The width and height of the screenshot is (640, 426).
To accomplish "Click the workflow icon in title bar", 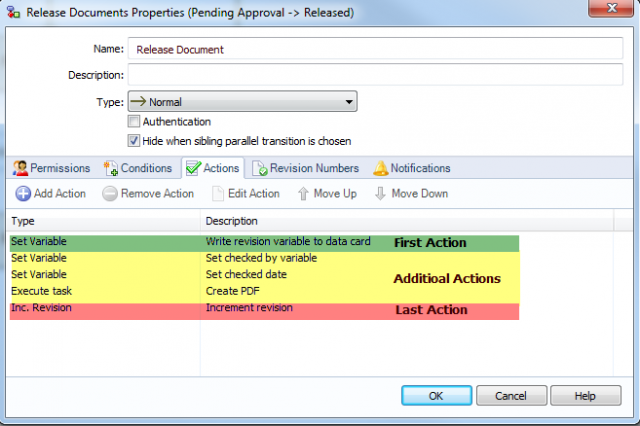I will 13,12.
